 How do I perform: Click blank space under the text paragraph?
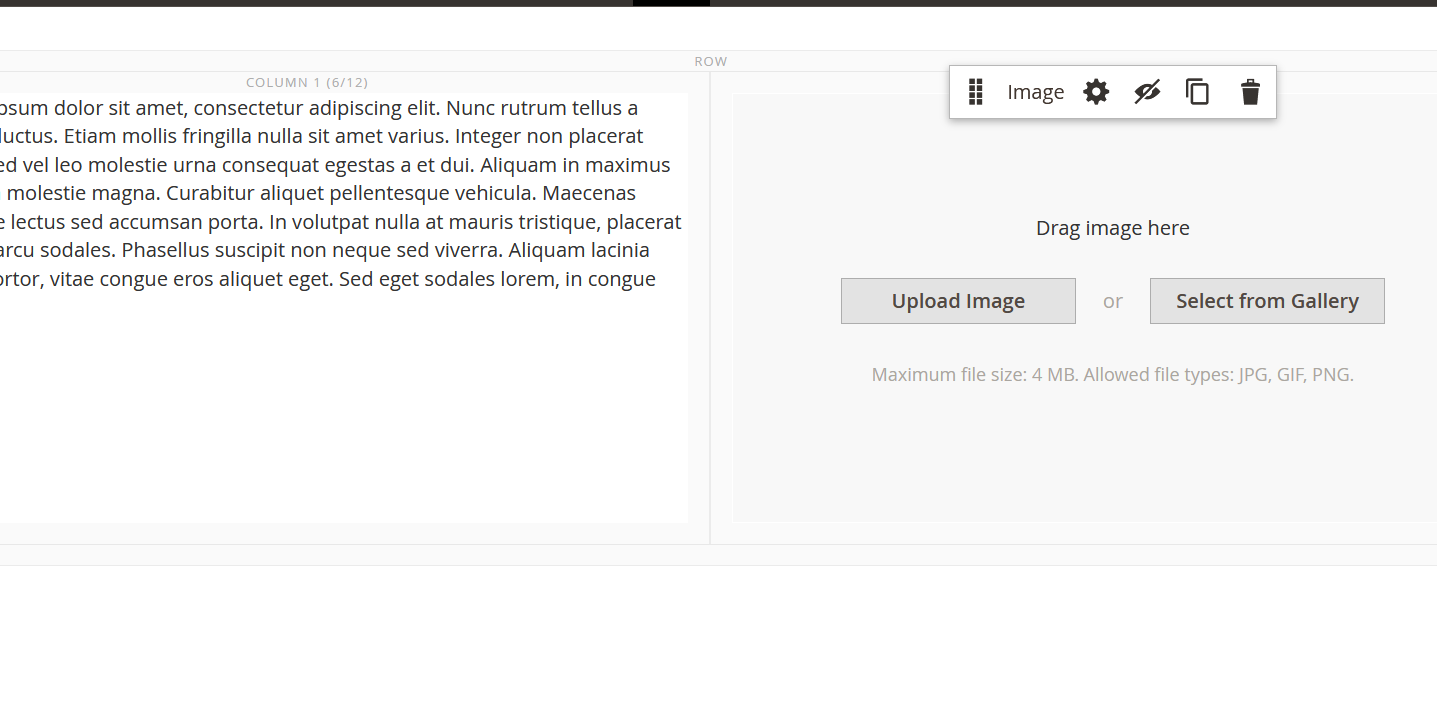pyautogui.click(x=340, y=410)
